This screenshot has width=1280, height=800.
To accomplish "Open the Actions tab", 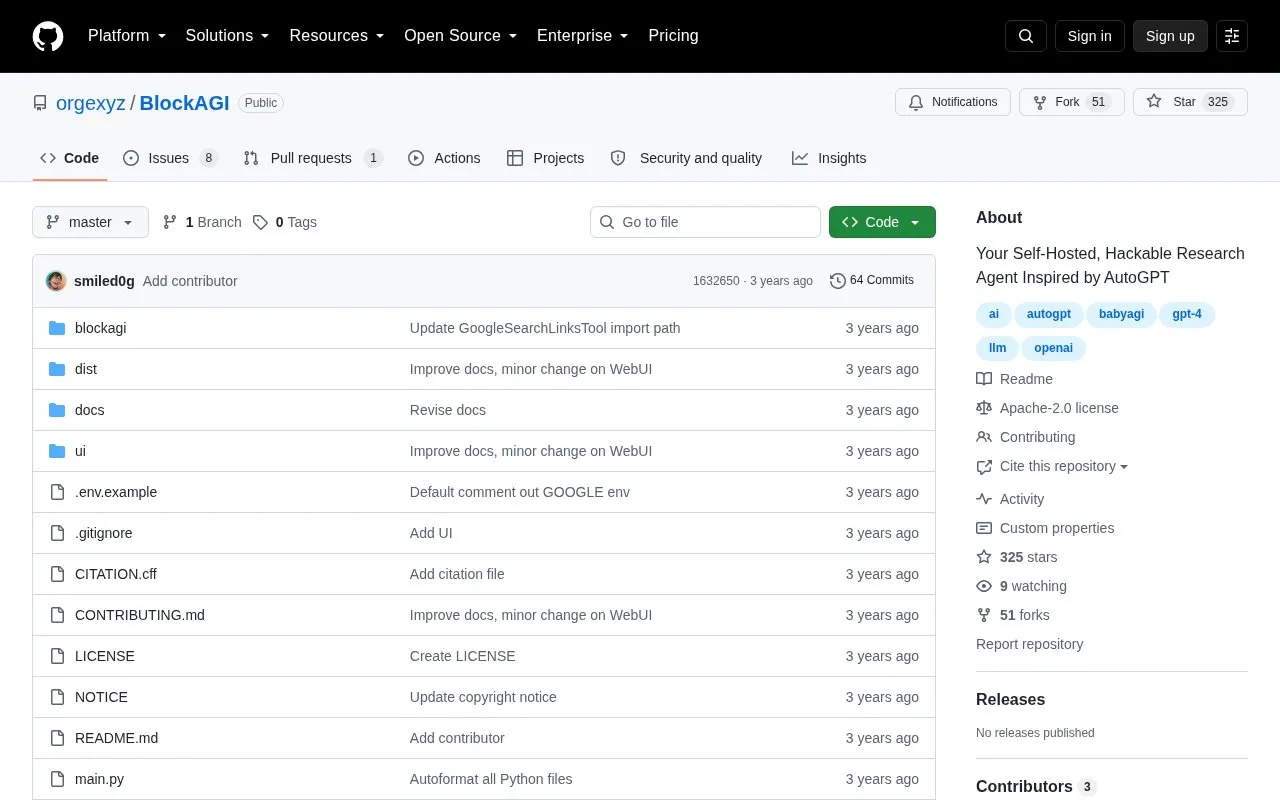I will click(x=444, y=158).
